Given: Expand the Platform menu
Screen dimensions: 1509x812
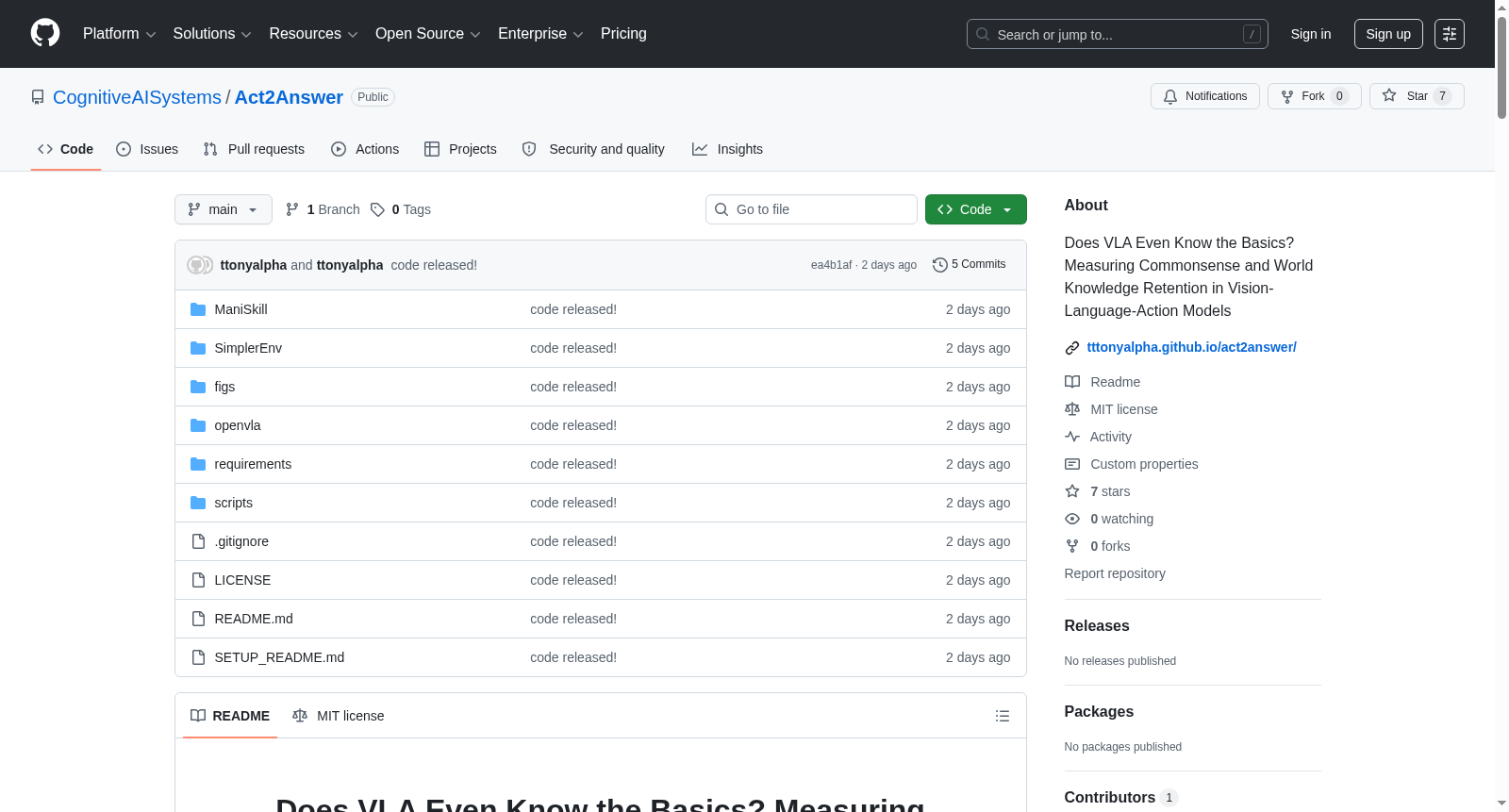Looking at the screenshot, I should click(x=120, y=34).
